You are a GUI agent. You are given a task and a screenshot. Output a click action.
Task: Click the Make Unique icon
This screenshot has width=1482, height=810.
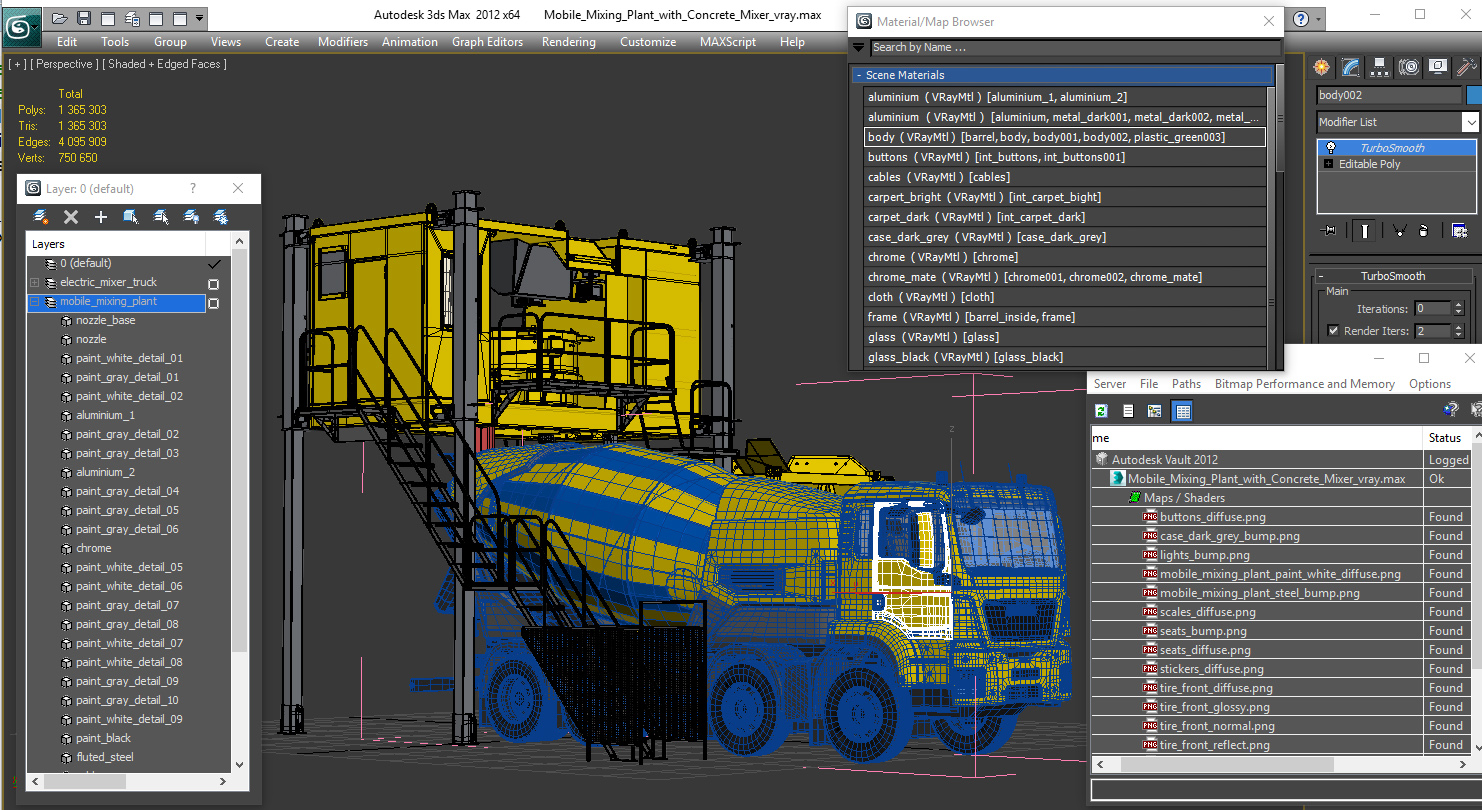coord(1399,231)
